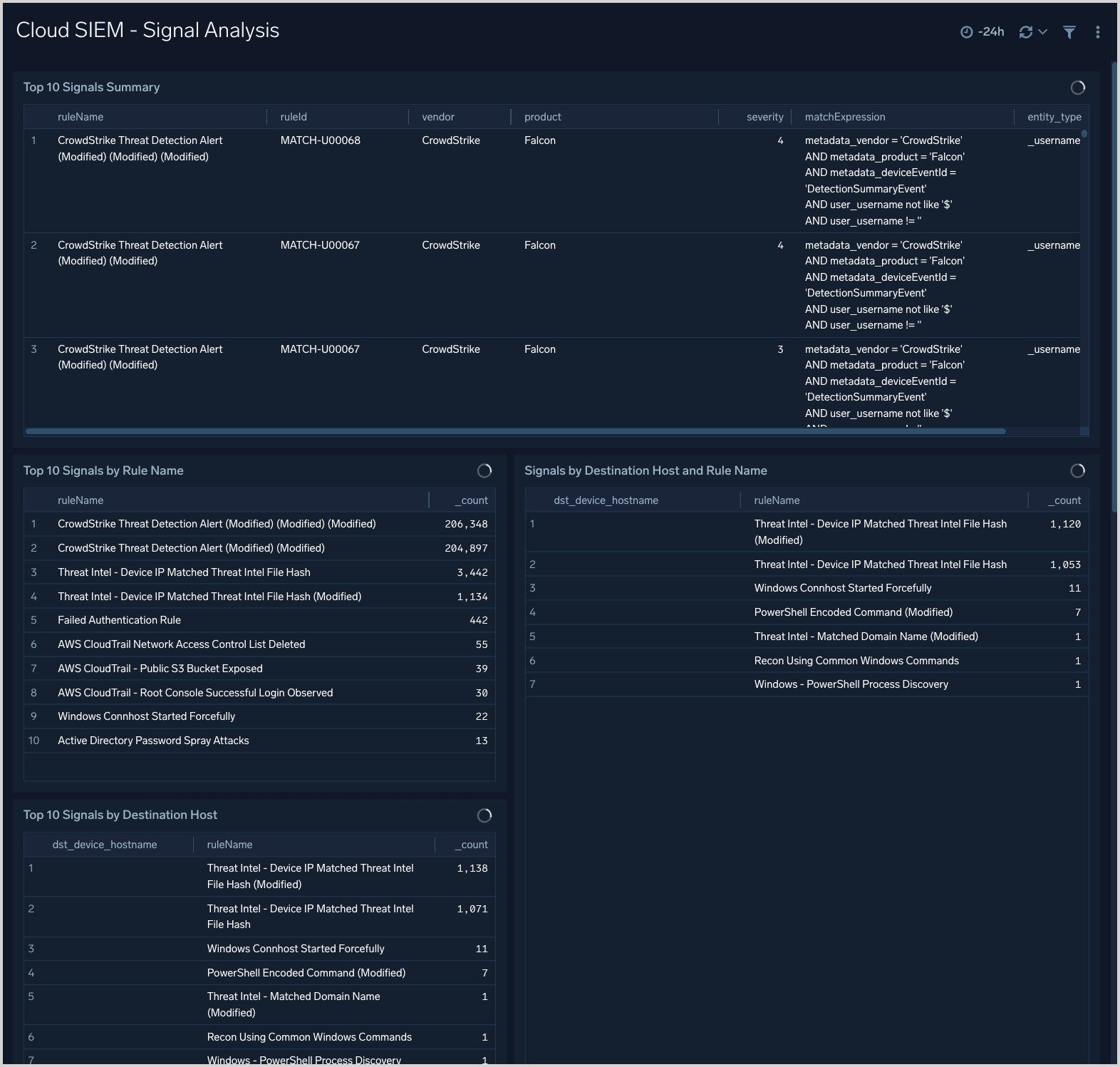
Task: Select the Failed Authentication Rule row
Action: click(119, 620)
